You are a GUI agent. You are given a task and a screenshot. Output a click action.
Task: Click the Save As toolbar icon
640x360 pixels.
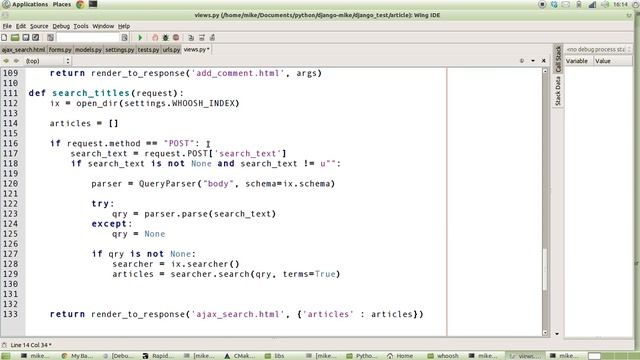36,38
